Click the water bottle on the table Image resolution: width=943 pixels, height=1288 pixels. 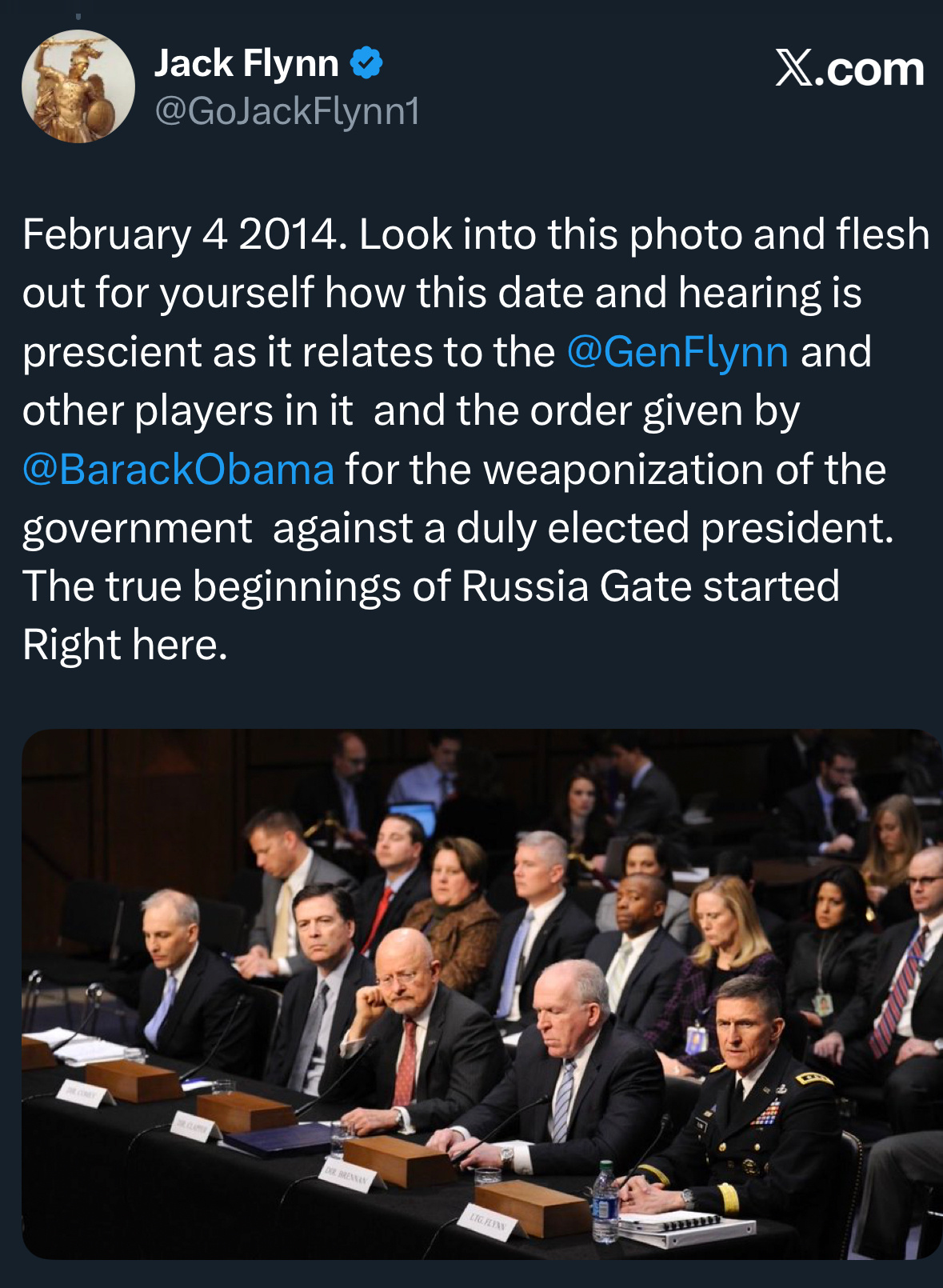605,1202
